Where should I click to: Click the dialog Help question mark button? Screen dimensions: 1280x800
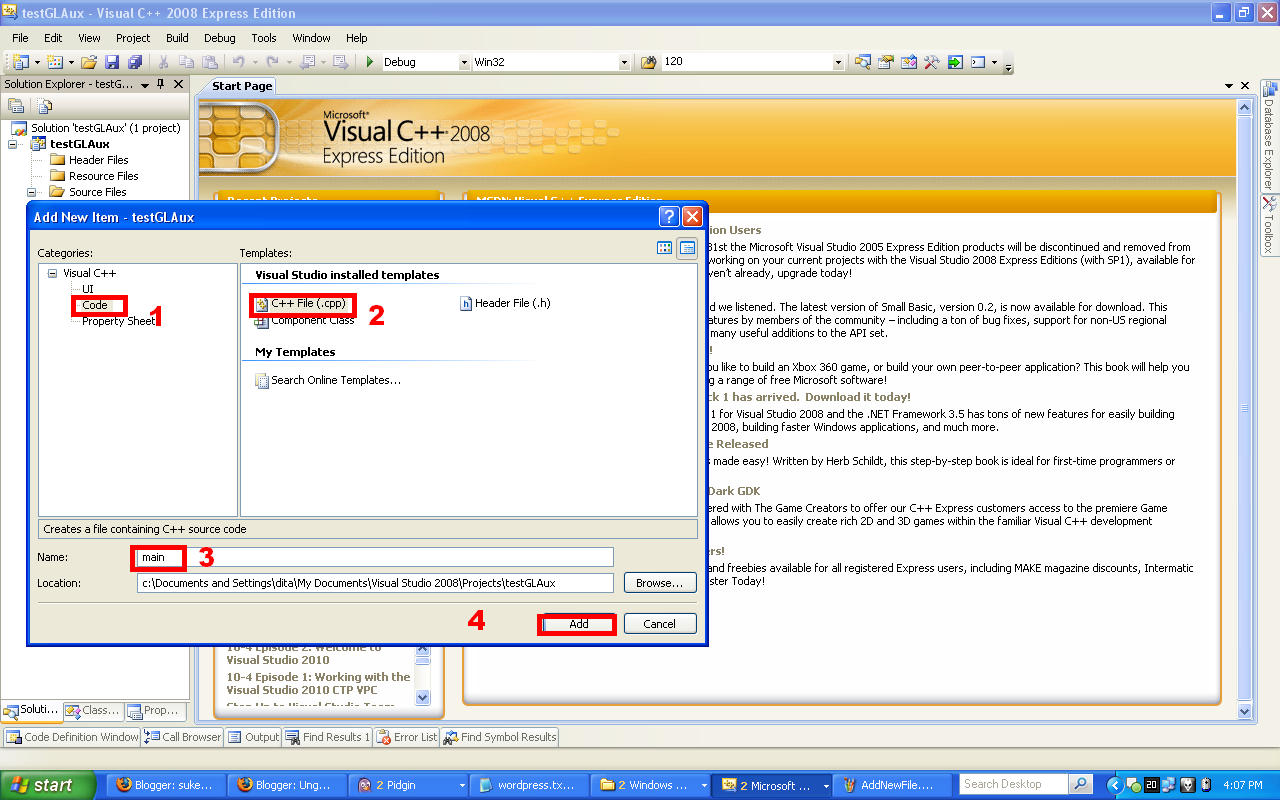[669, 216]
